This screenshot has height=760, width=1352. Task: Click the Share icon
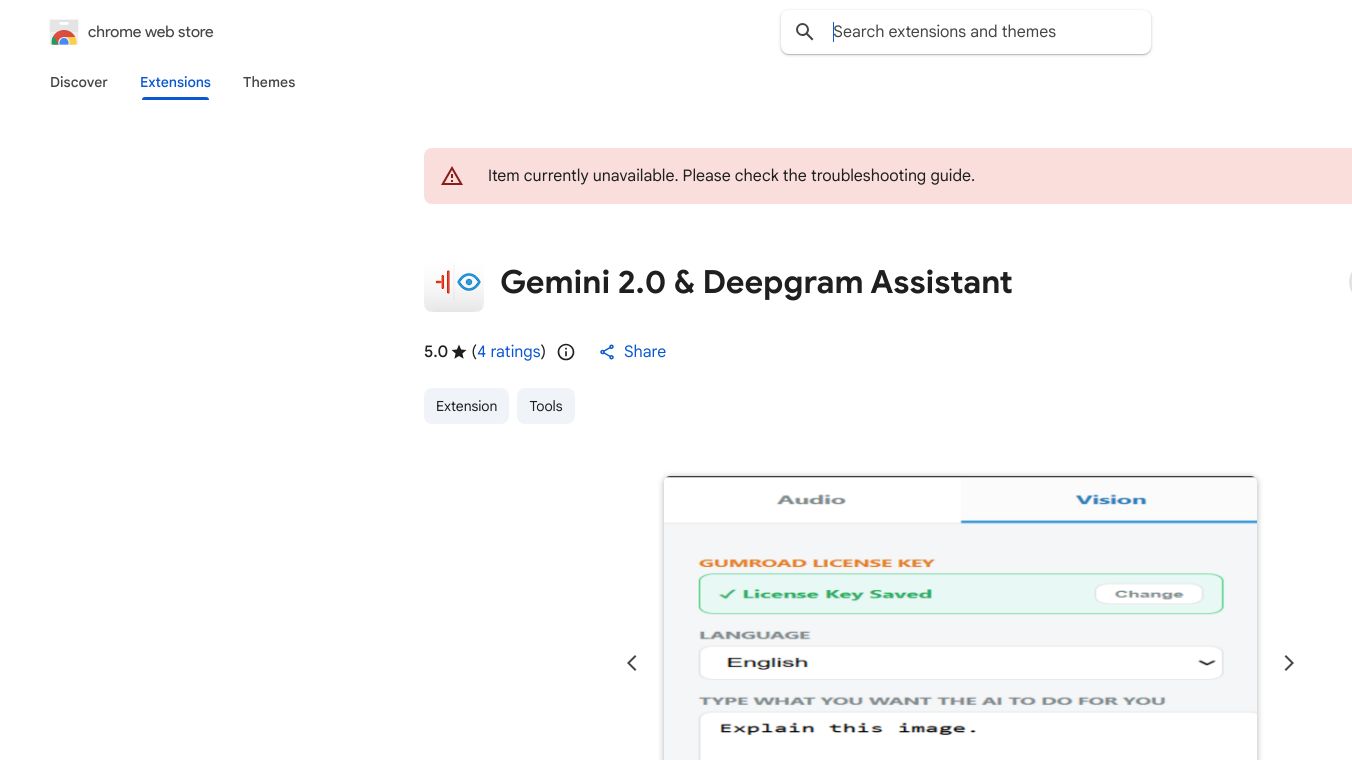pos(607,351)
